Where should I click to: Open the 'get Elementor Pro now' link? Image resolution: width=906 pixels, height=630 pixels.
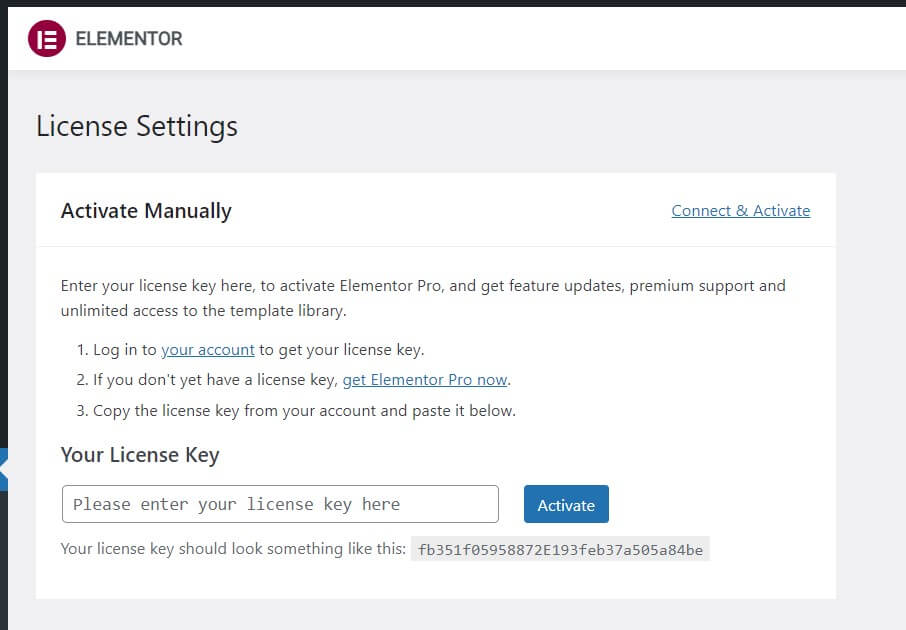tap(425, 380)
